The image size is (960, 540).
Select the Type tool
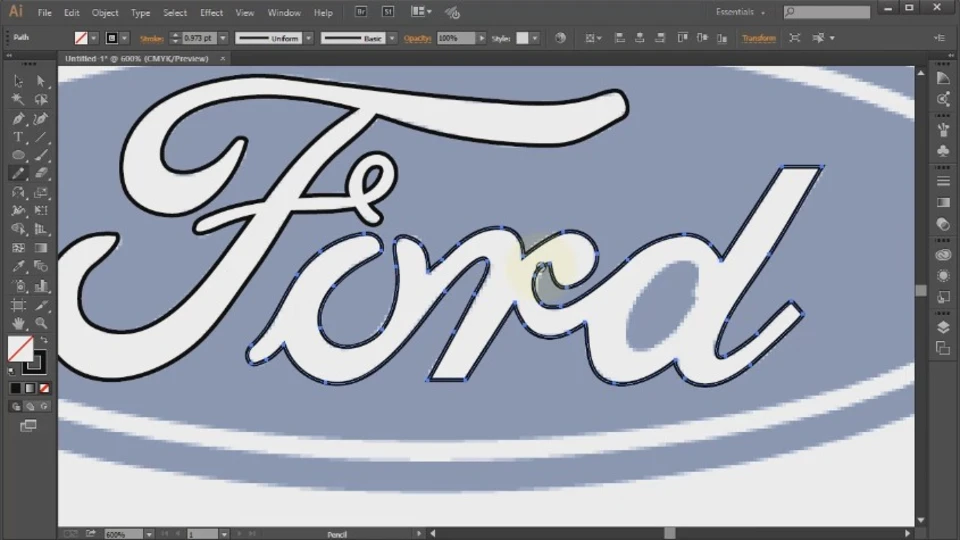pos(18,137)
